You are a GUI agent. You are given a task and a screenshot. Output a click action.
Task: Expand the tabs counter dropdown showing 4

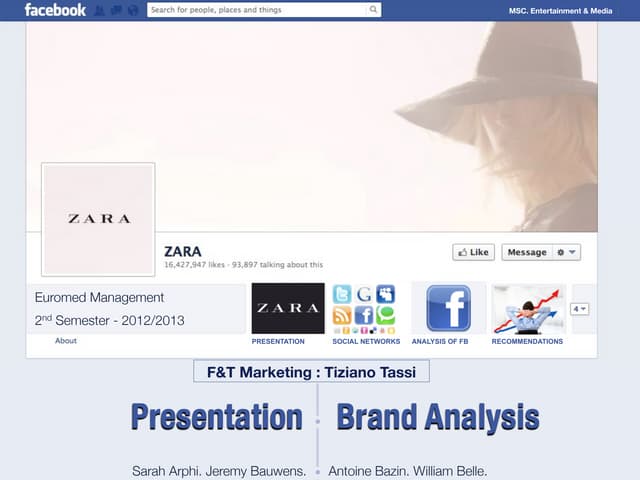580,309
